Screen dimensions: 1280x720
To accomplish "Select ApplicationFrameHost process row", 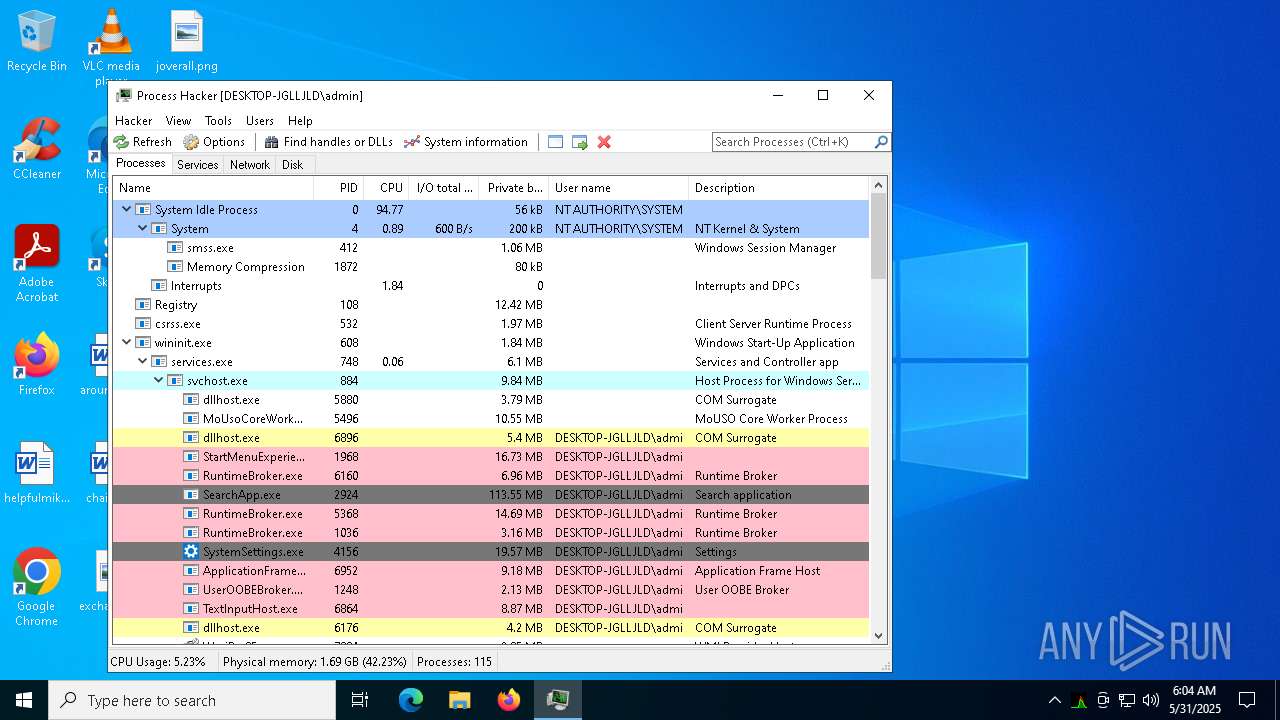I will (x=491, y=571).
